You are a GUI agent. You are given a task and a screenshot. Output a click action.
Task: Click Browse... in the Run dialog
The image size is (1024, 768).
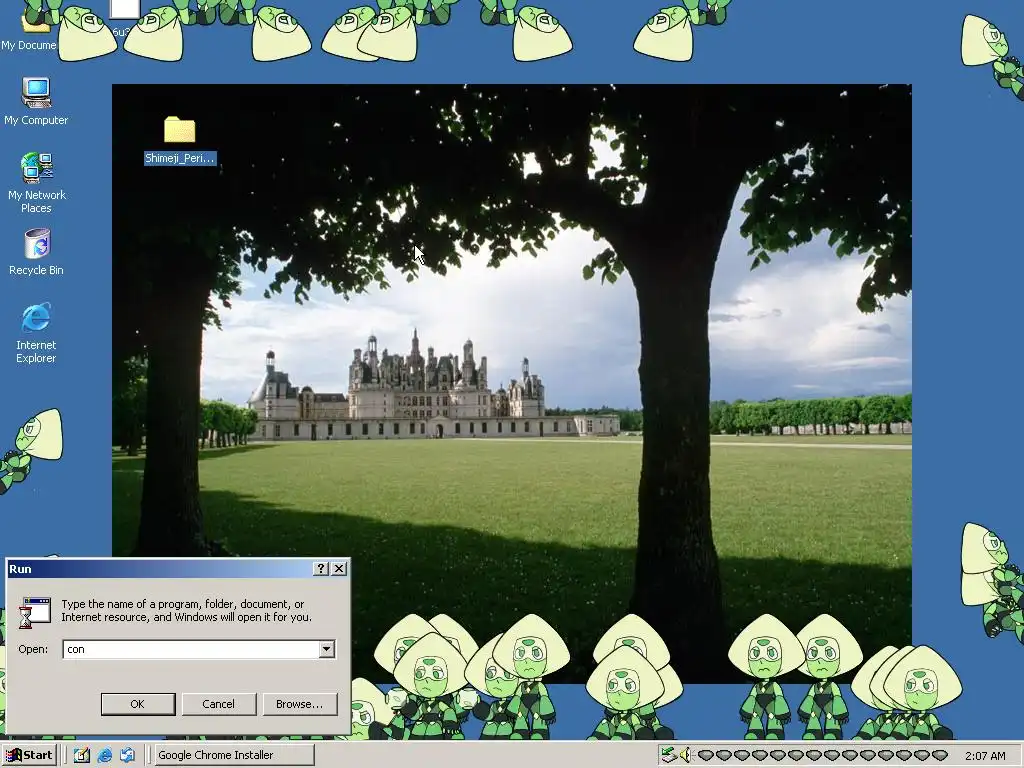[300, 704]
